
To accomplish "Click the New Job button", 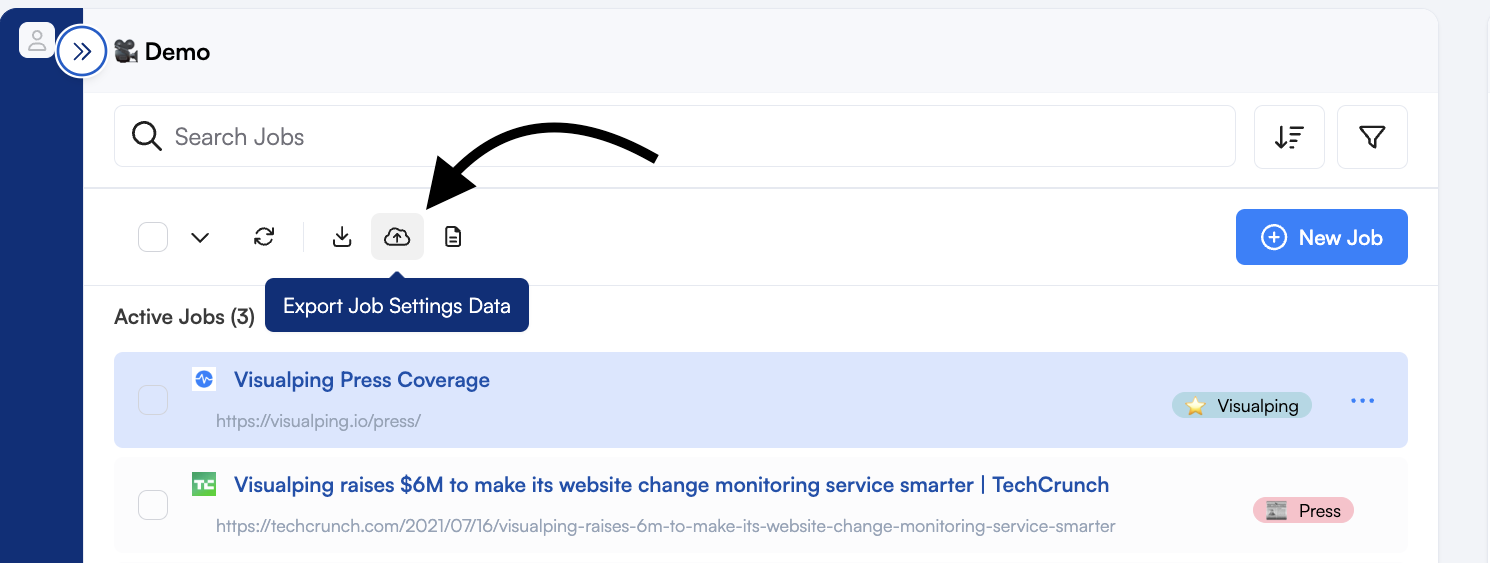I will coord(1322,237).
